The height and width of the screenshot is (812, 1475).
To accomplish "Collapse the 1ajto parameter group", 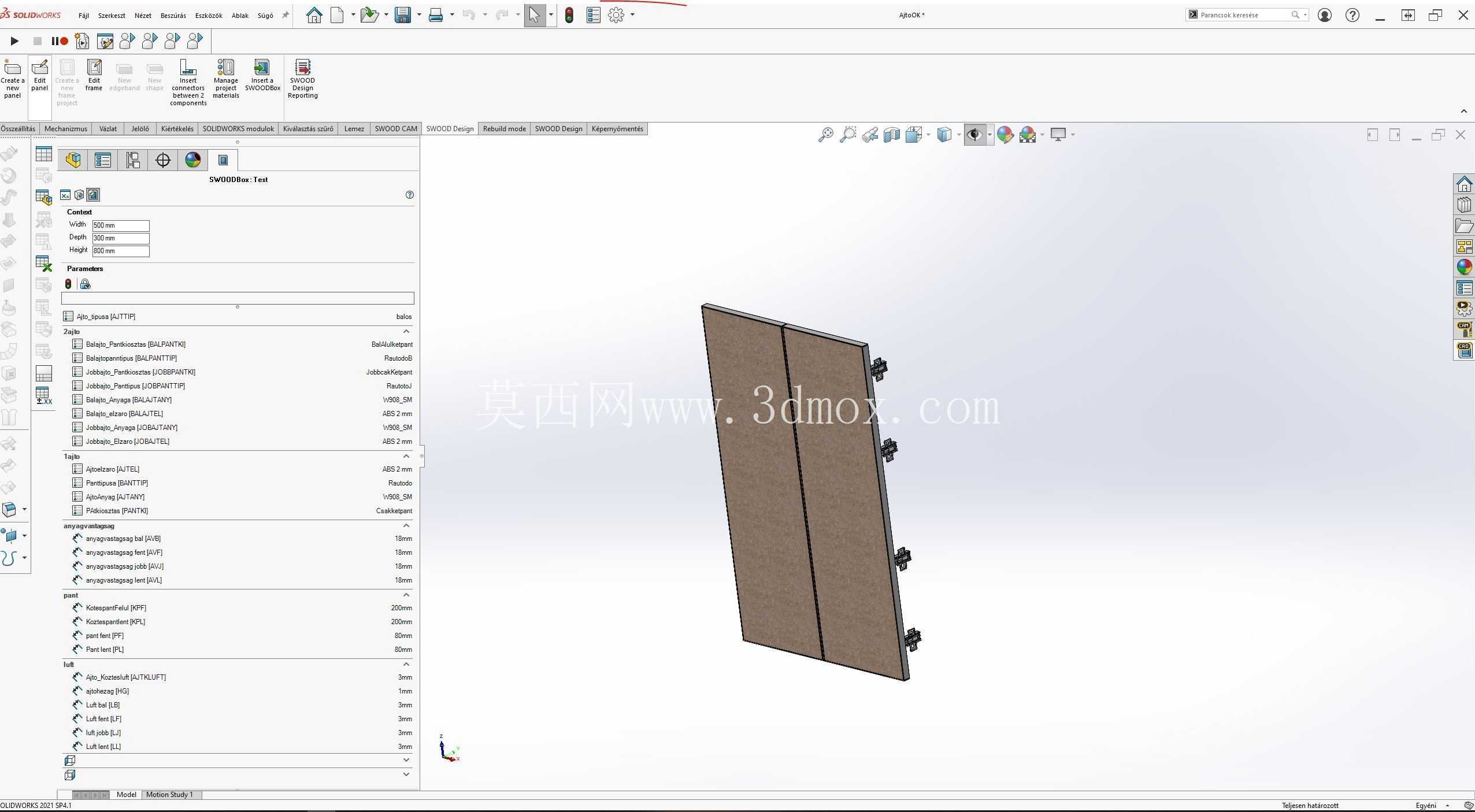I will (406, 457).
